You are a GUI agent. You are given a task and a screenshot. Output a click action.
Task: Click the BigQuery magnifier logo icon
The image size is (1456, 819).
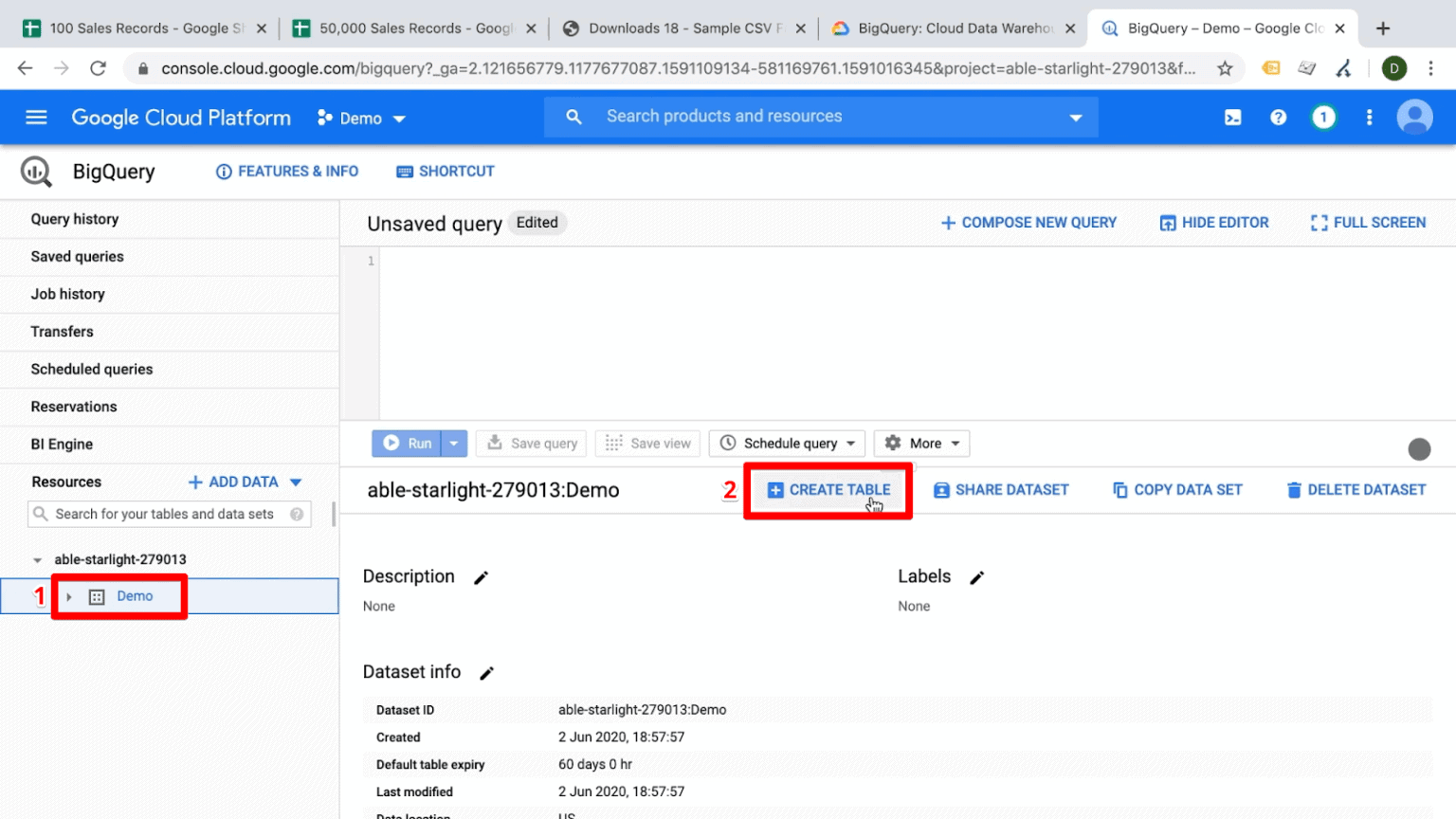[35, 172]
